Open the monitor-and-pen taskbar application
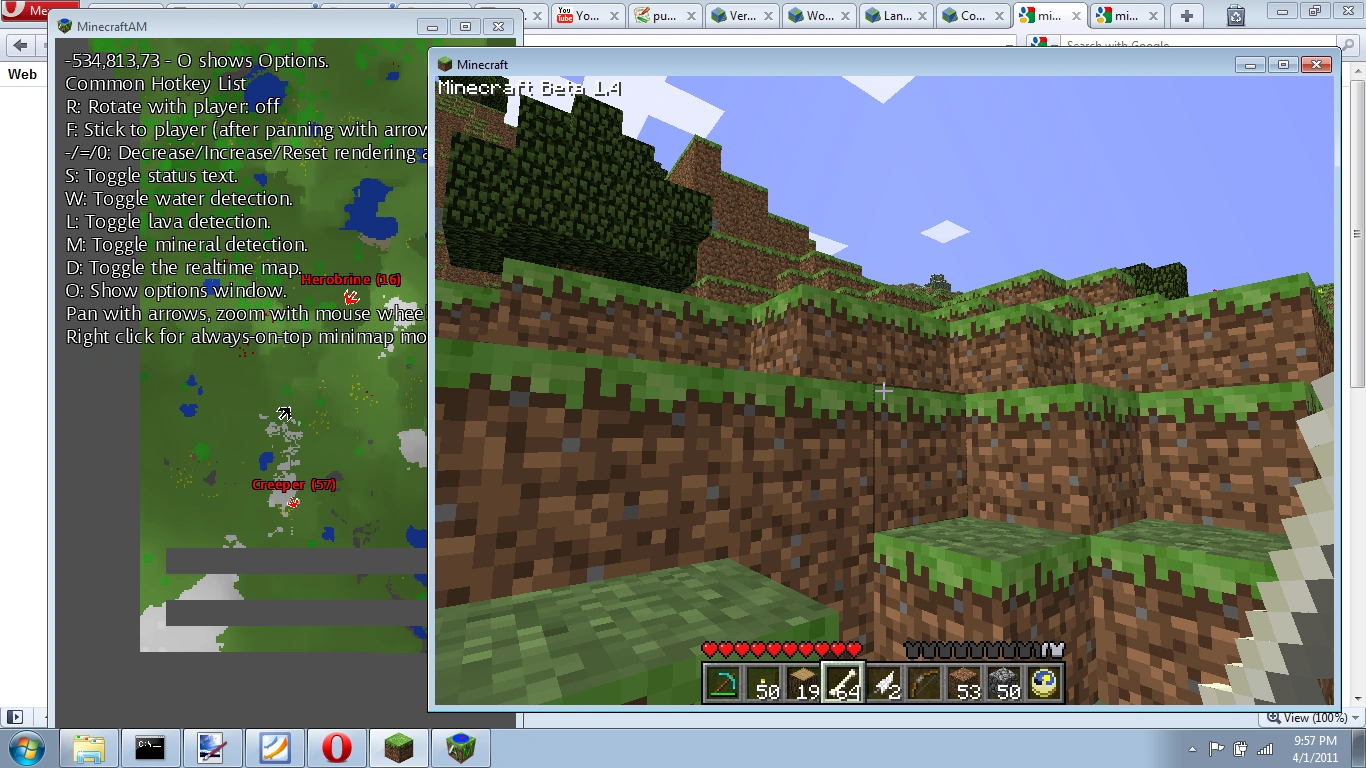This screenshot has width=1366, height=768. click(213, 748)
